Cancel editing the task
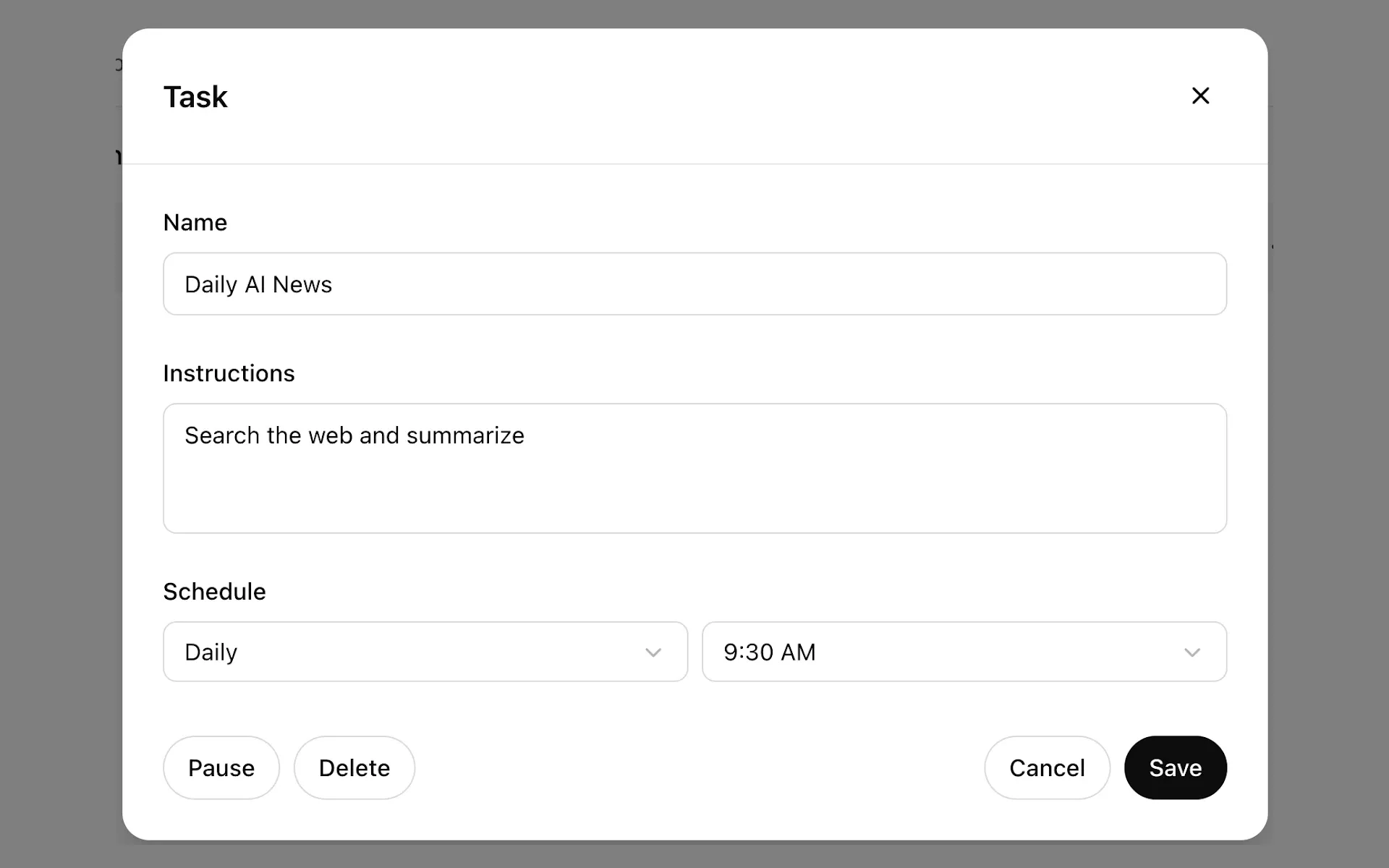 click(1047, 767)
